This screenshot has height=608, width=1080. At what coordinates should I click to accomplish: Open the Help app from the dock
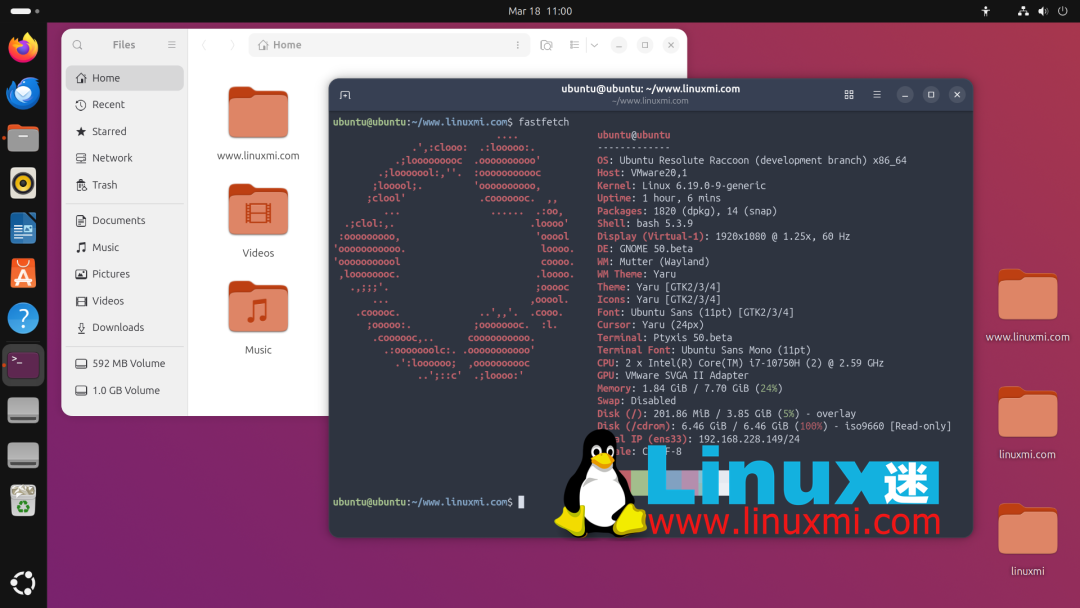click(22, 318)
